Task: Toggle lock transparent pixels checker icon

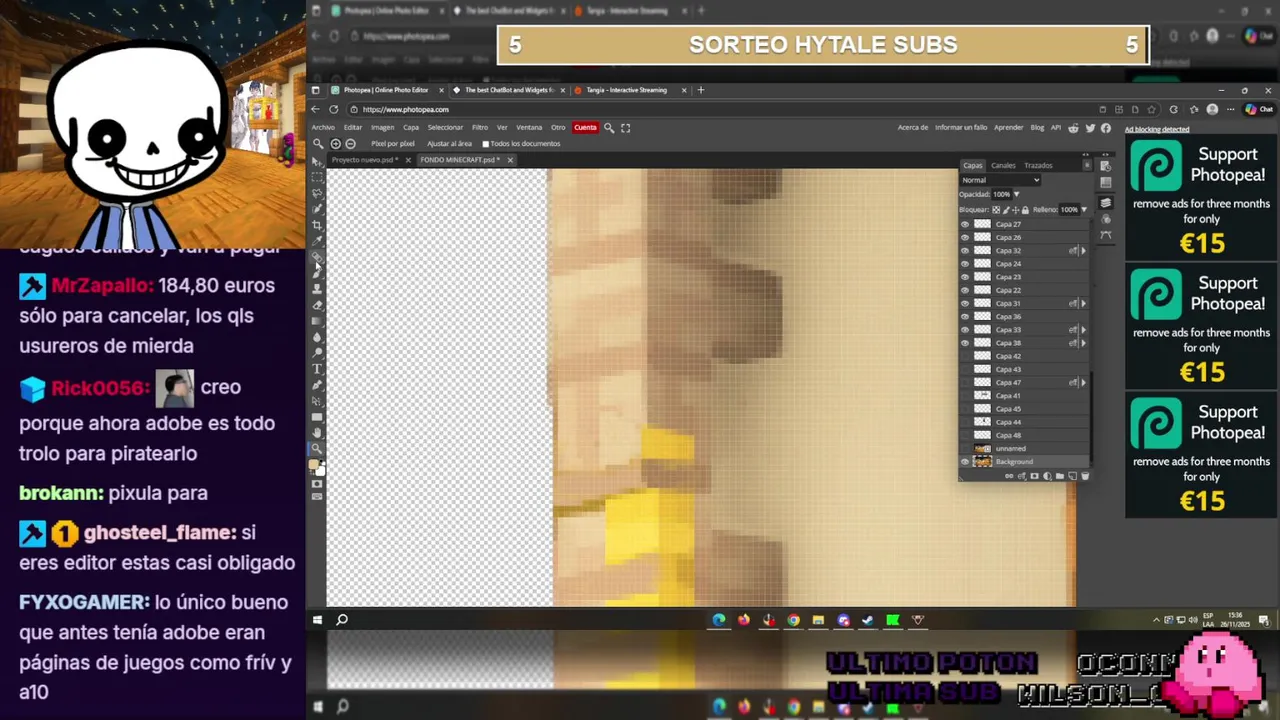Action: 996,210
